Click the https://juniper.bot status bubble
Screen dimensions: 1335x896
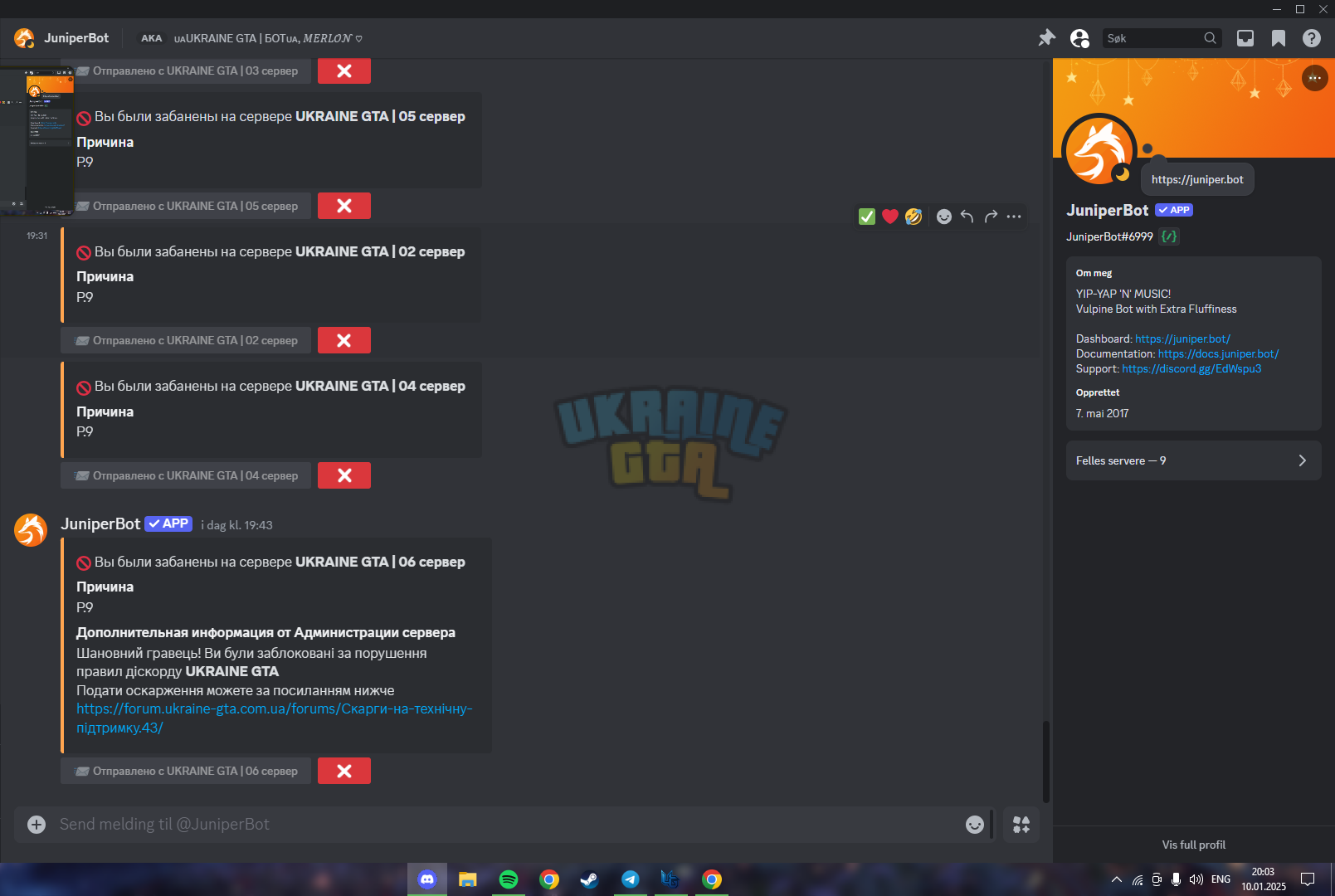coord(1197,179)
